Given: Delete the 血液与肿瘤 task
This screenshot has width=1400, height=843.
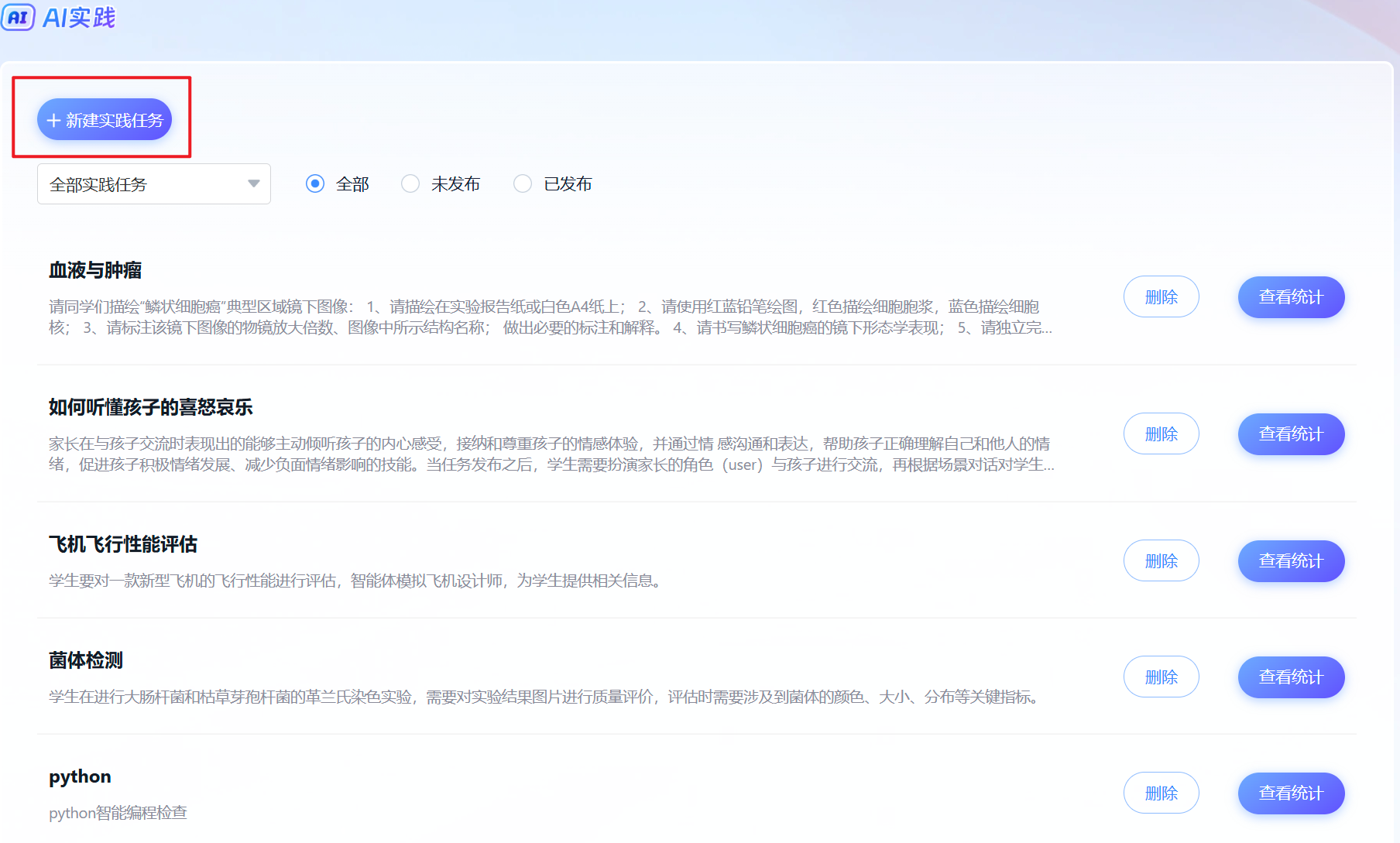Looking at the screenshot, I should click(1161, 297).
